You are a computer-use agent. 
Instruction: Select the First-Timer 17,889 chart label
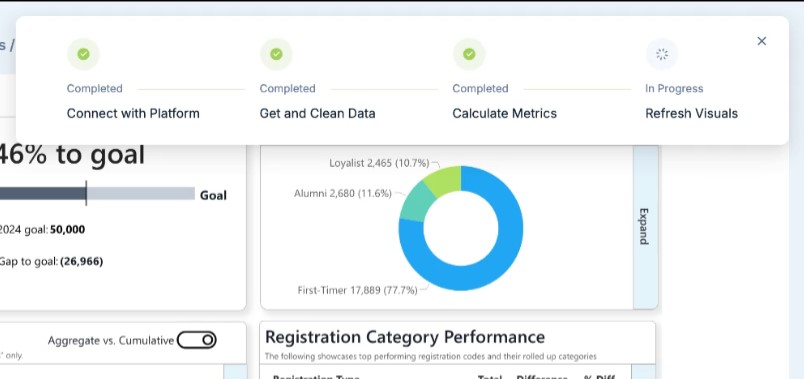(x=357, y=290)
